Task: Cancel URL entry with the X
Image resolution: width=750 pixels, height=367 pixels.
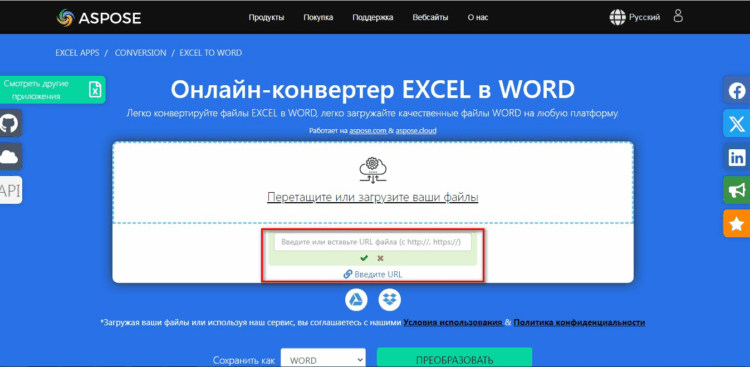Action: click(x=380, y=258)
